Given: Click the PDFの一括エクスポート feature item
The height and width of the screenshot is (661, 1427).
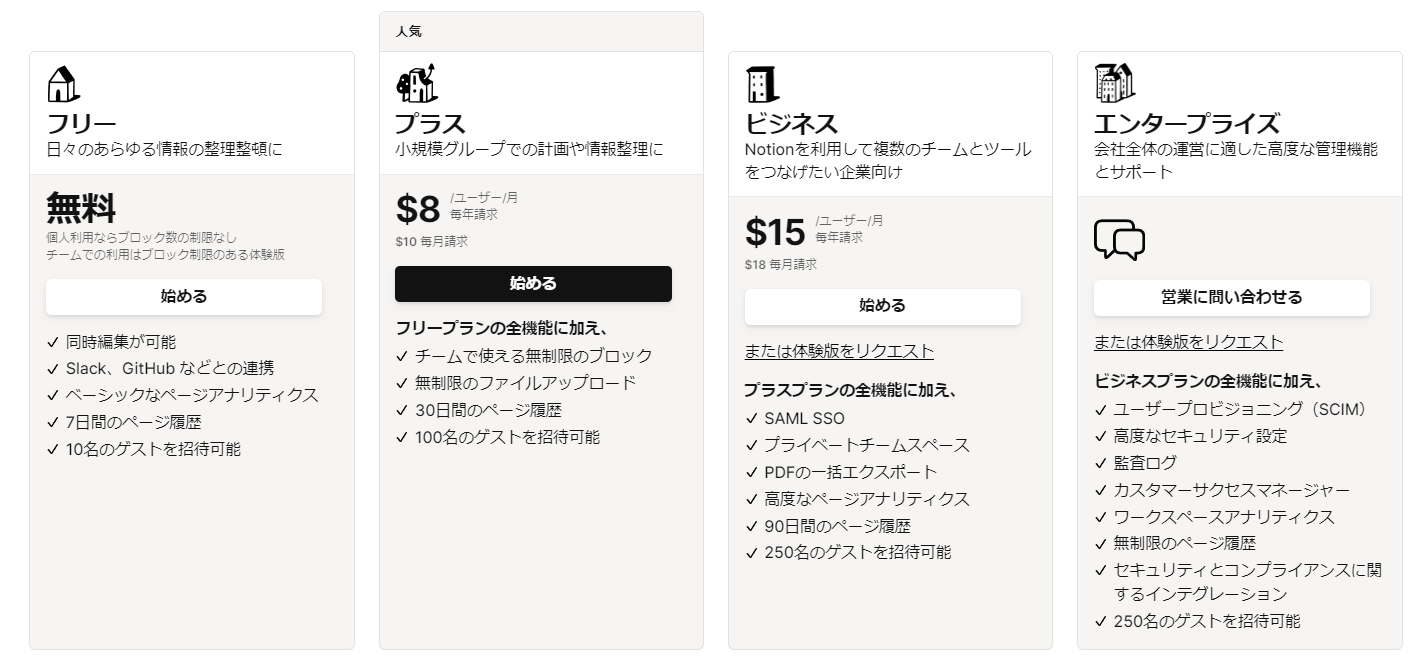Looking at the screenshot, I should pos(851,472).
